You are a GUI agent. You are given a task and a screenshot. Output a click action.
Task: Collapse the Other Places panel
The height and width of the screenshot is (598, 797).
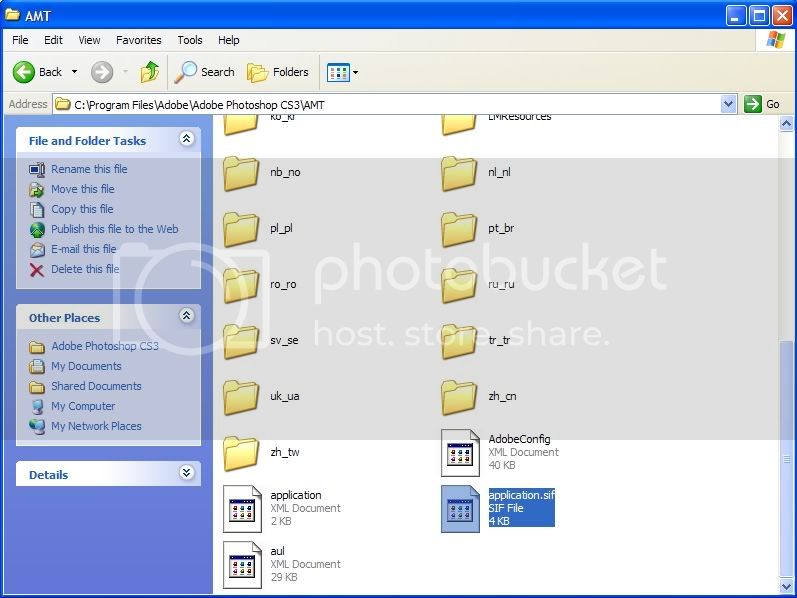pos(186,317)
